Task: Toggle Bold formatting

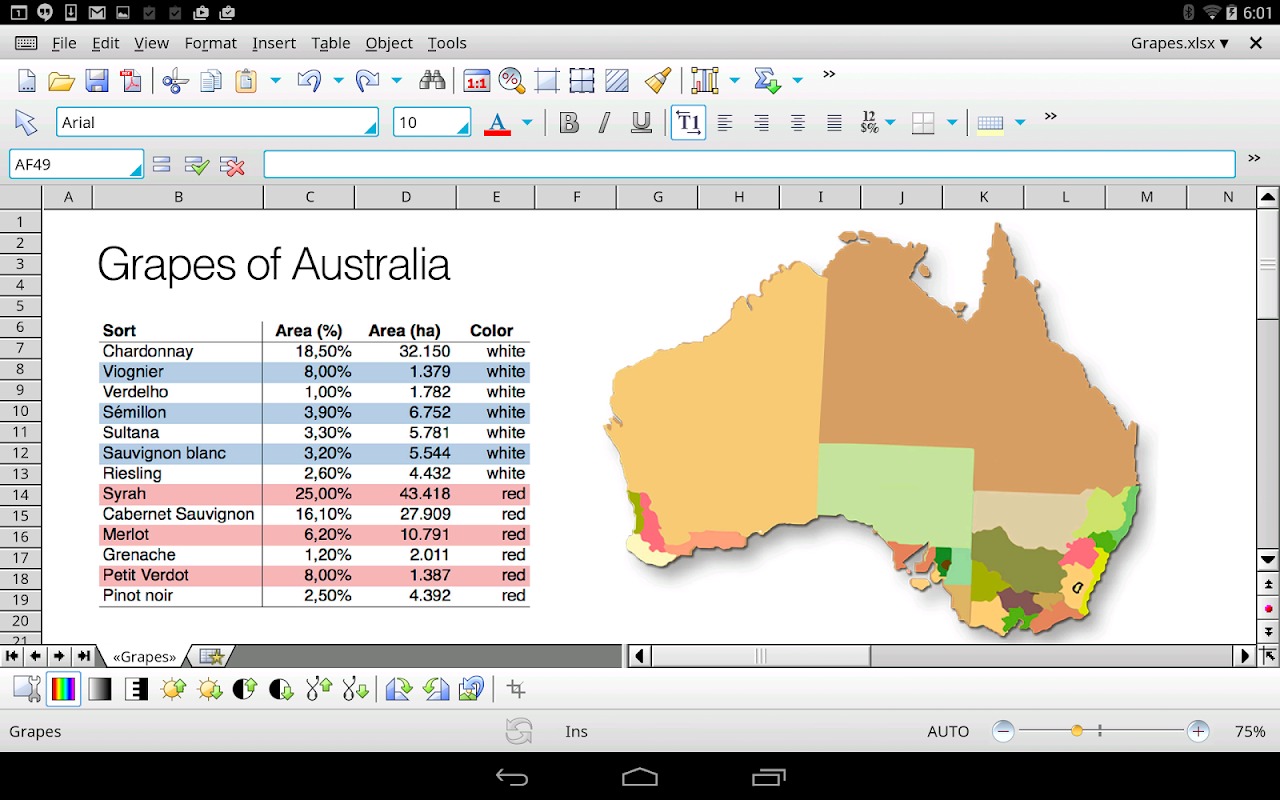Action: click(x=569, y=123)
